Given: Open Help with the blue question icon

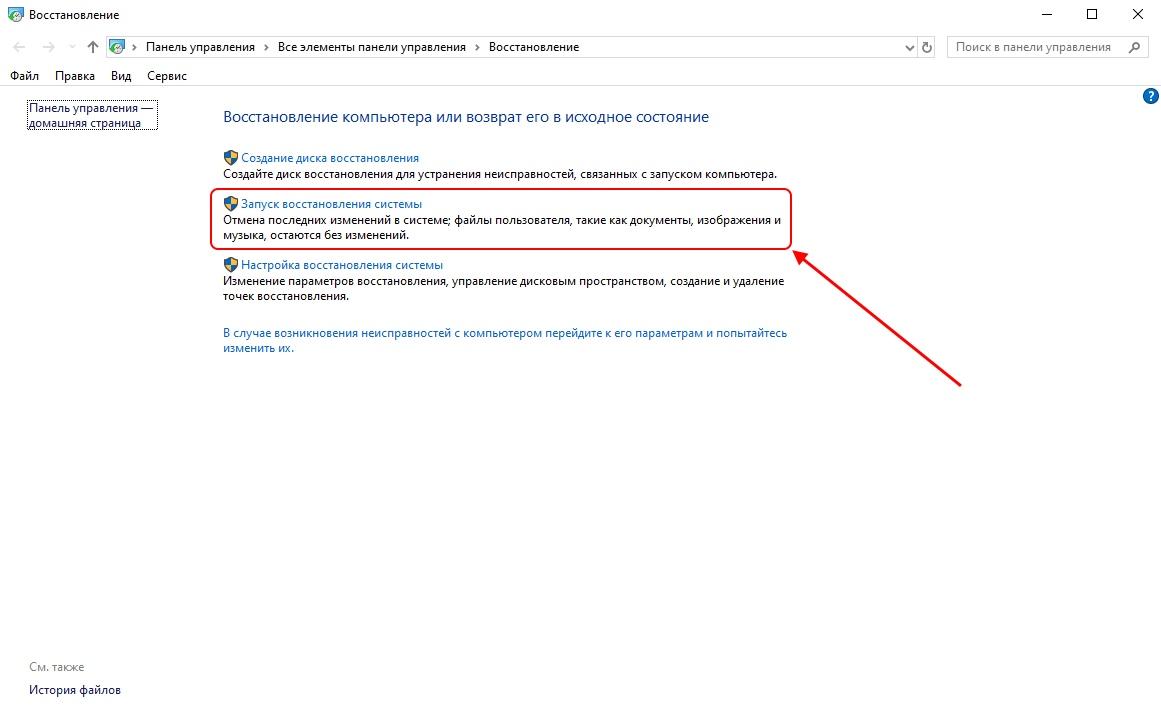Looking at the screenshot, I should pos(1151,96).
